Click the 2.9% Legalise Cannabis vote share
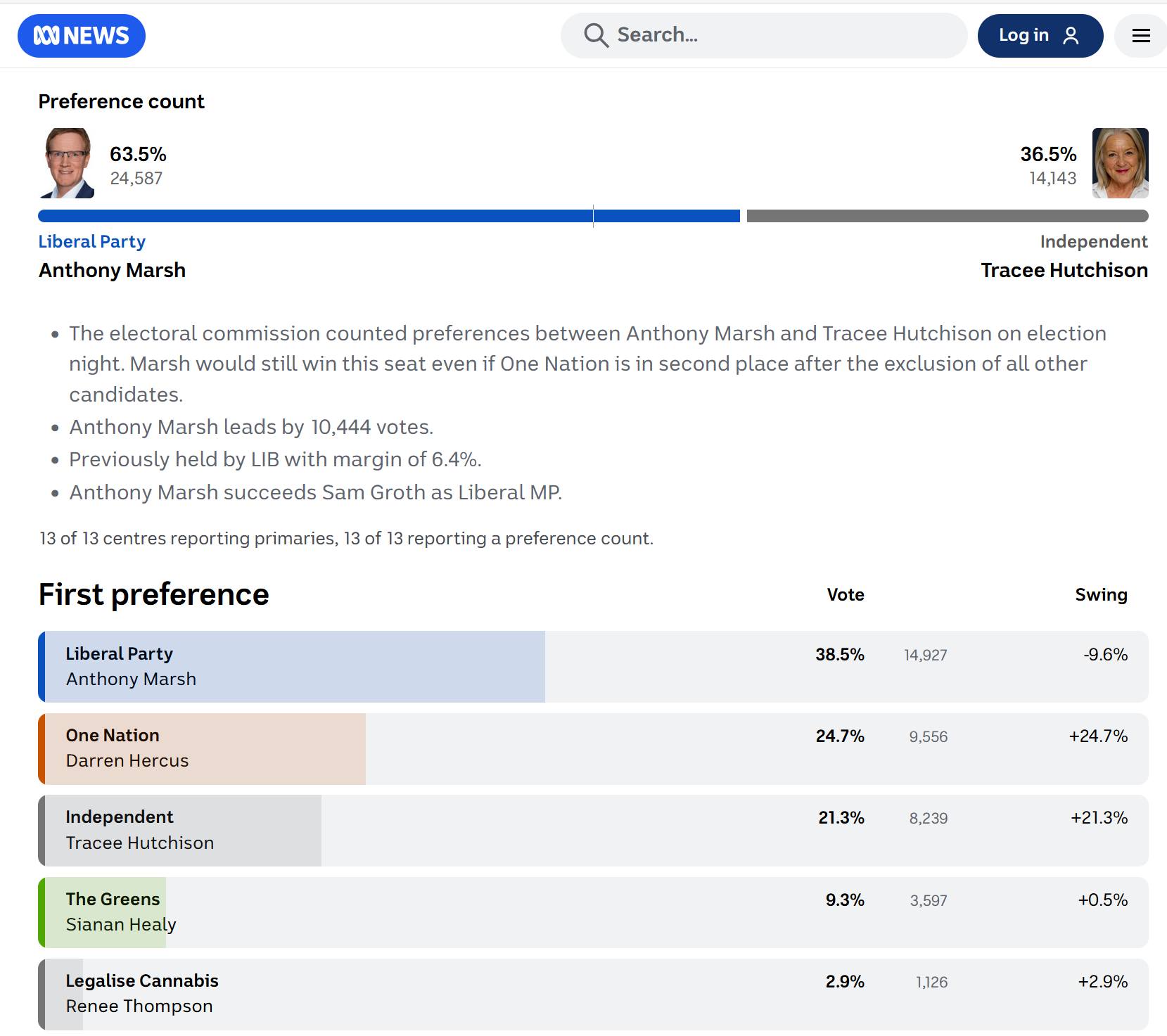This screenshot has height=1036, width=1167. tap(845, 982)
